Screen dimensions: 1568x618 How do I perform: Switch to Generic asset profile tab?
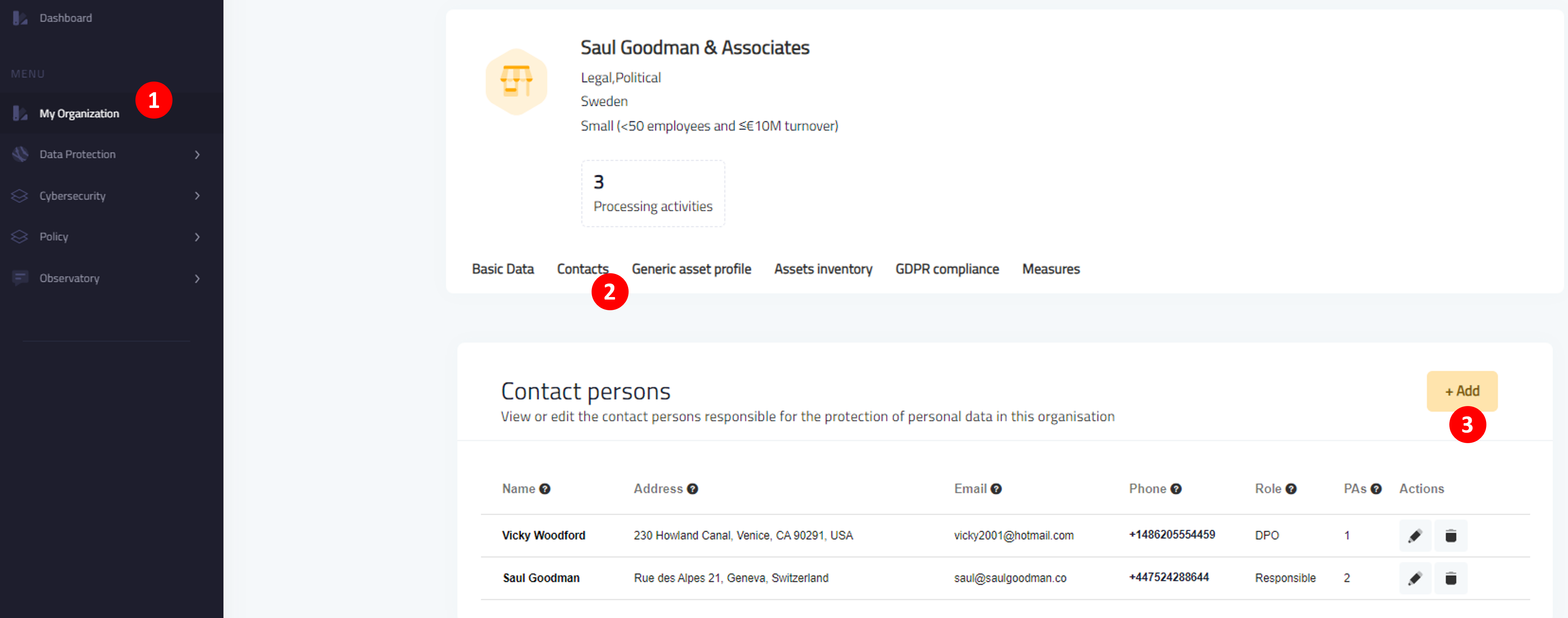(x=691, y=269)
